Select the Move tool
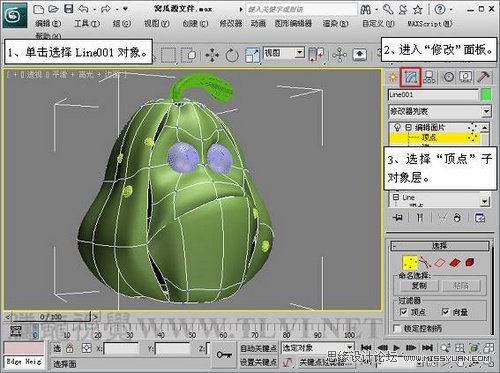Screen dimensions: 500x373 pos(212,55)
